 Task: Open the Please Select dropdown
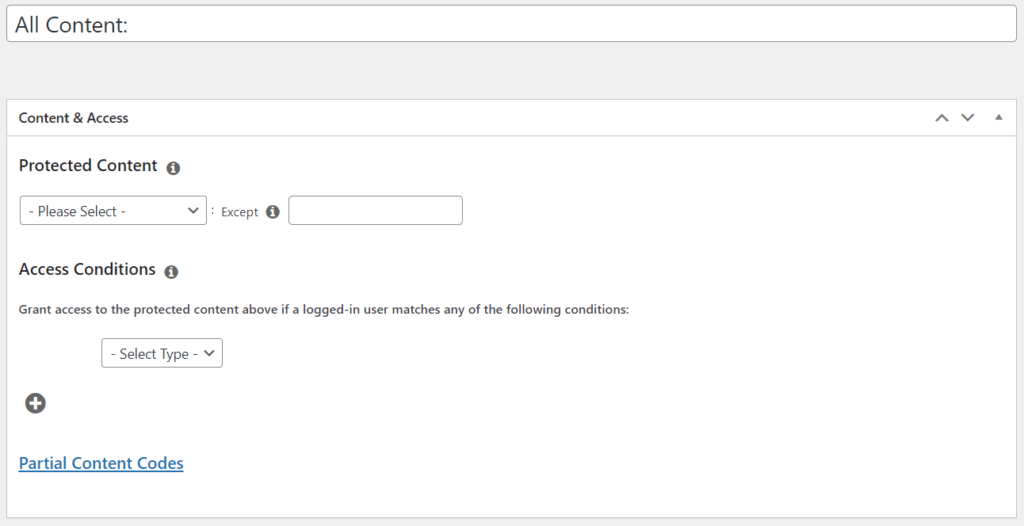point(113,210)
